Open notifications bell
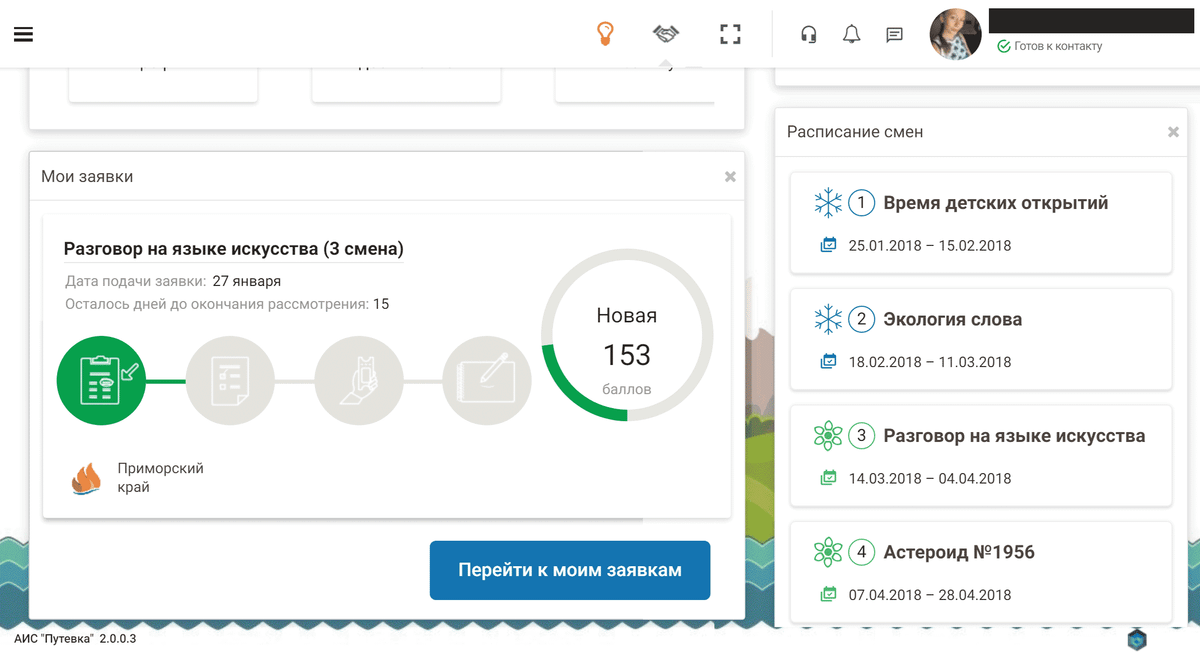 [x=851, y=35]
